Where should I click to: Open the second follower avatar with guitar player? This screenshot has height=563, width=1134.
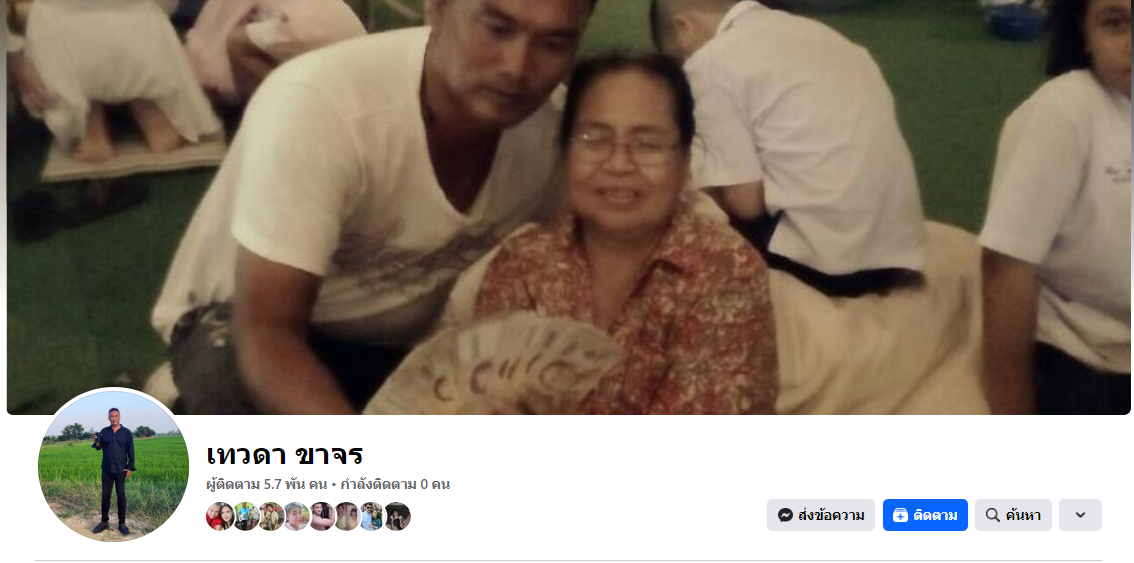(x=246, y=516)
